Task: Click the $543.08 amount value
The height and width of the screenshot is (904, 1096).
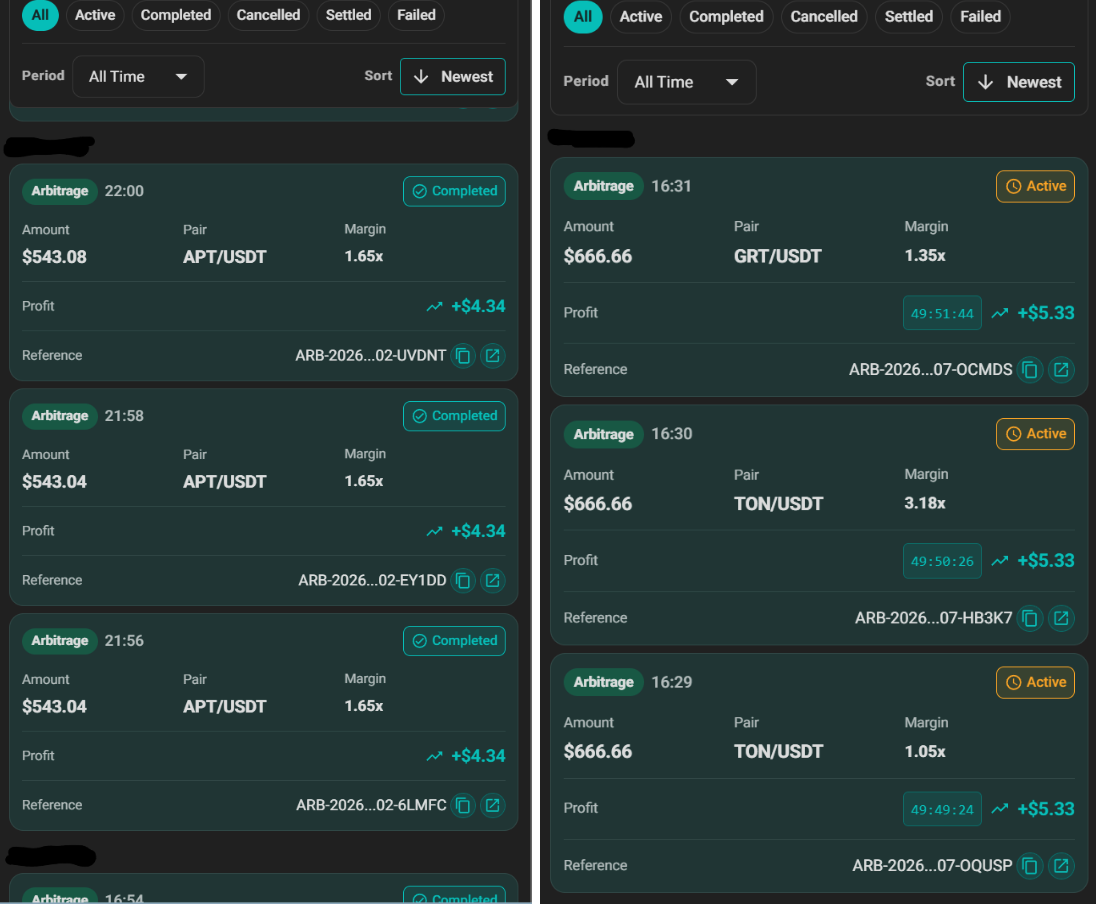Action: point(55,257)
